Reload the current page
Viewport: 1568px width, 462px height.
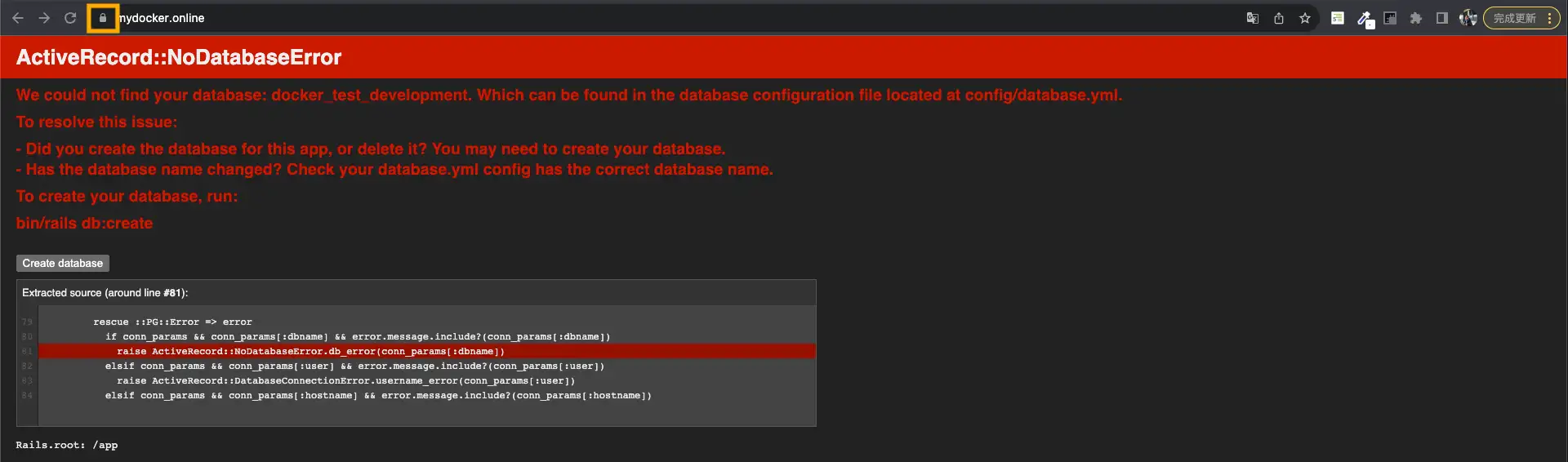[x=70, y=18]
